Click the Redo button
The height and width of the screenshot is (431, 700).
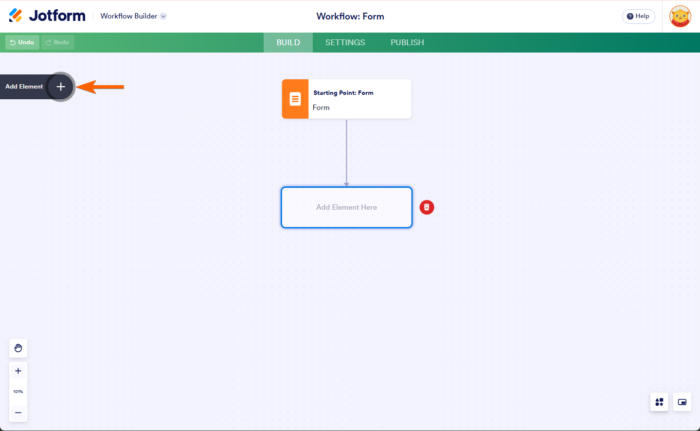point(58,42)
